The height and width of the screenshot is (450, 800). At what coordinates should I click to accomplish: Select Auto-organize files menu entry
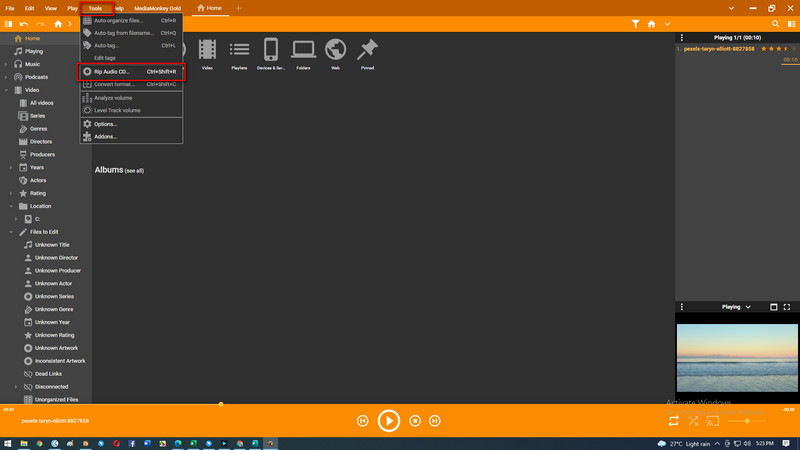(131, 20)
